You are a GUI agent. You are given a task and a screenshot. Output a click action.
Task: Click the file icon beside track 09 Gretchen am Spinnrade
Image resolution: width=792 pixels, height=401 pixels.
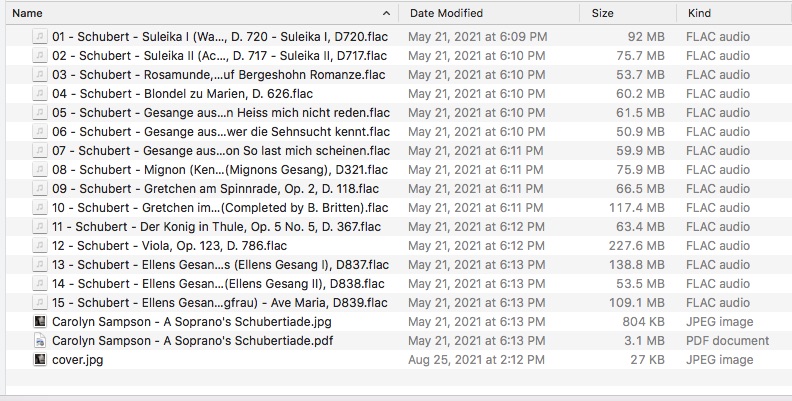(x=39, y=189)
